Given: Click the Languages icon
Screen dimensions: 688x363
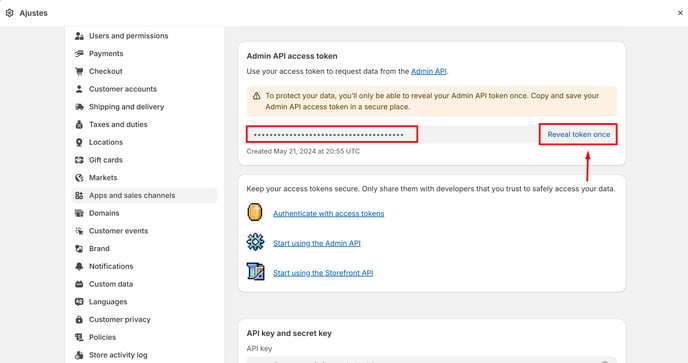Looking at the screenshot, I should pyautogui.click(x=79, y=302).
